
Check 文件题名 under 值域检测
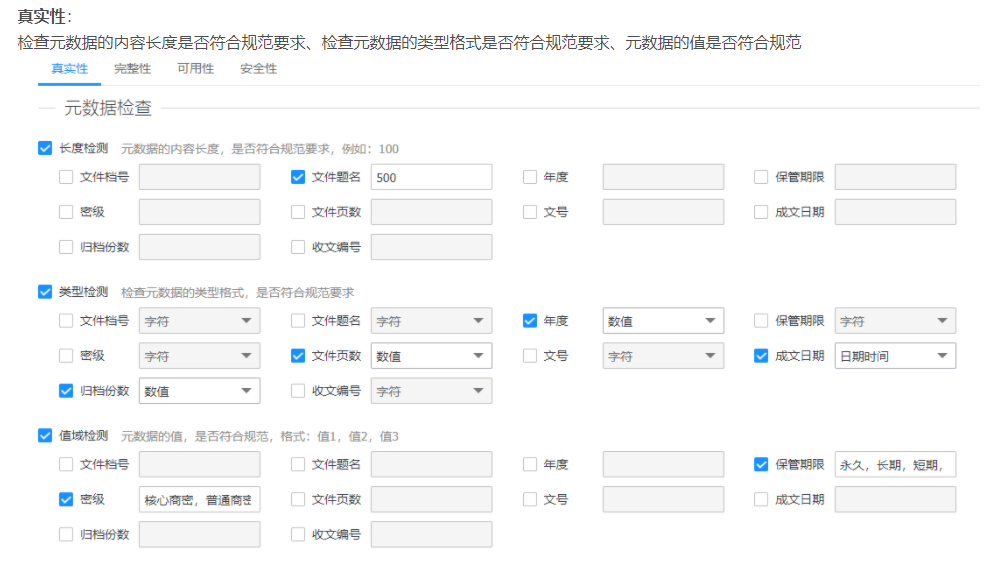pyautogui.click(x=298, y=464)
